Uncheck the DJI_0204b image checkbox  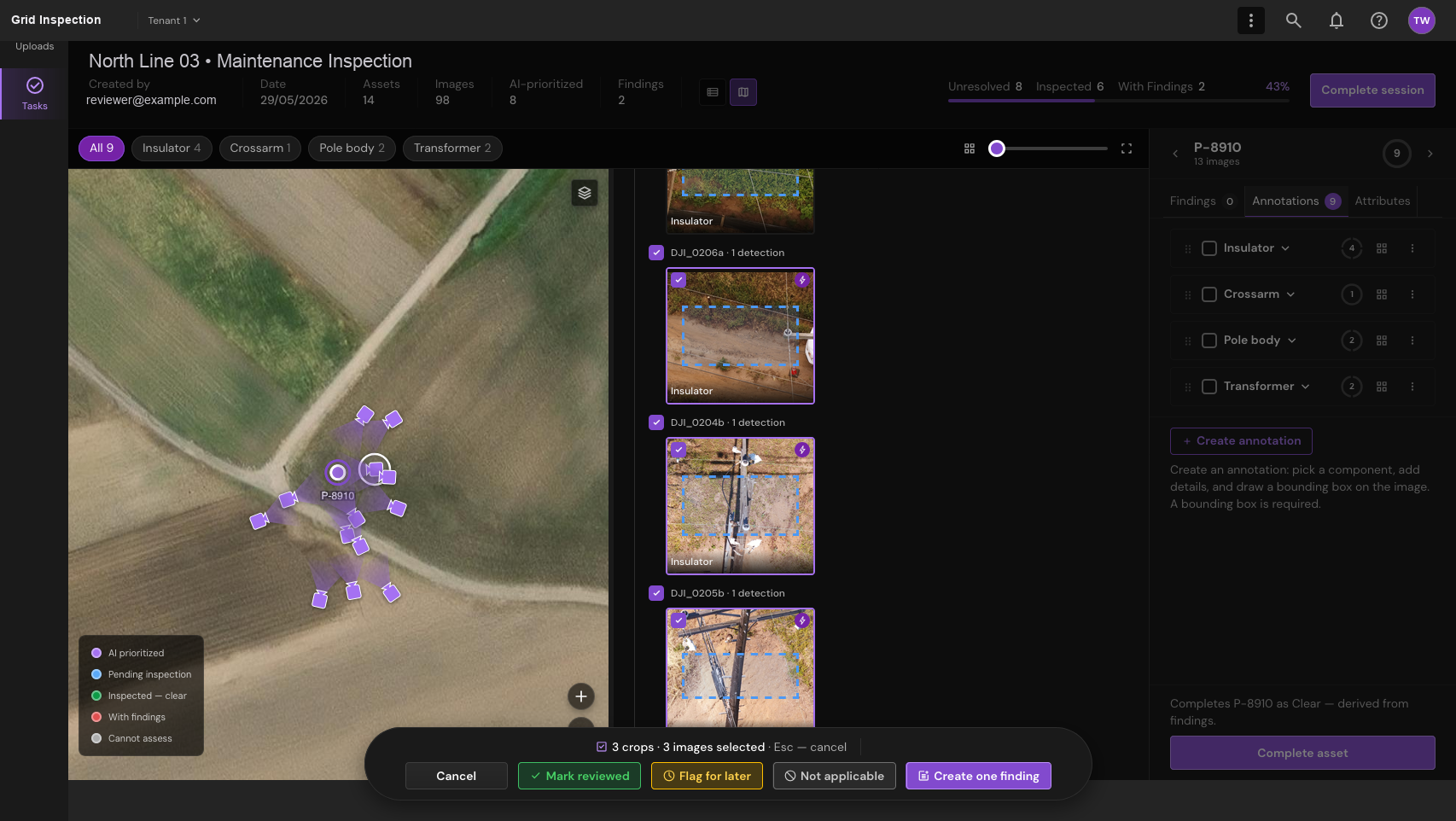pos(656,422)
